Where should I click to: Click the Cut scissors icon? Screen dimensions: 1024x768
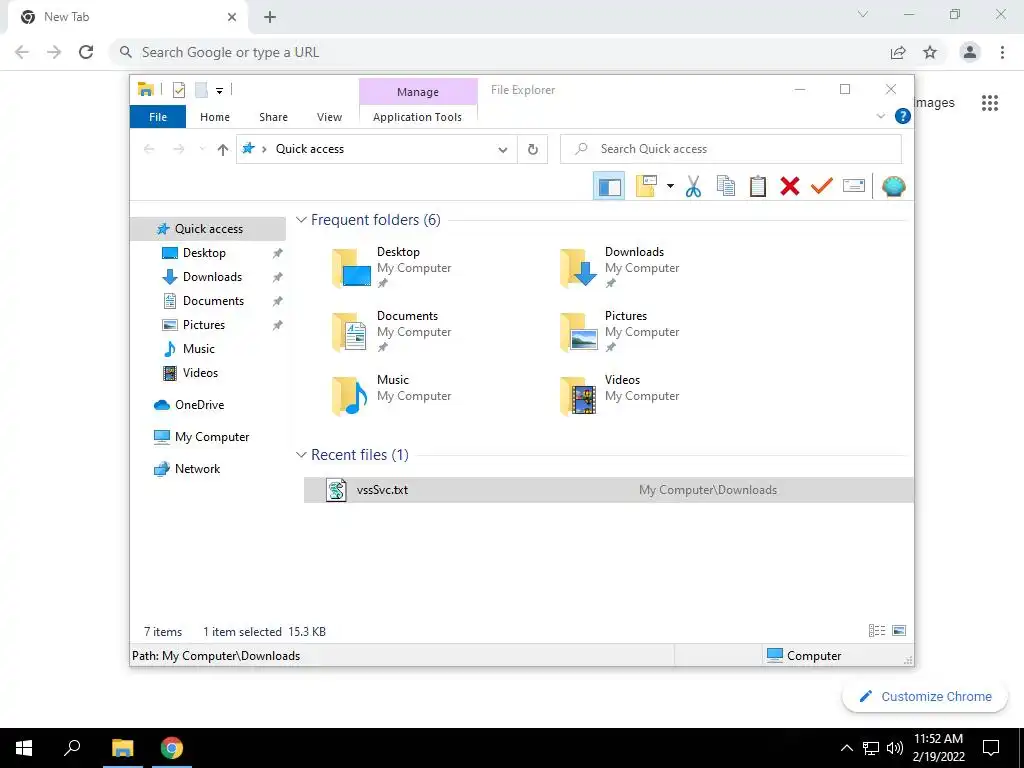pyautogui.click(x=694, y=186)
